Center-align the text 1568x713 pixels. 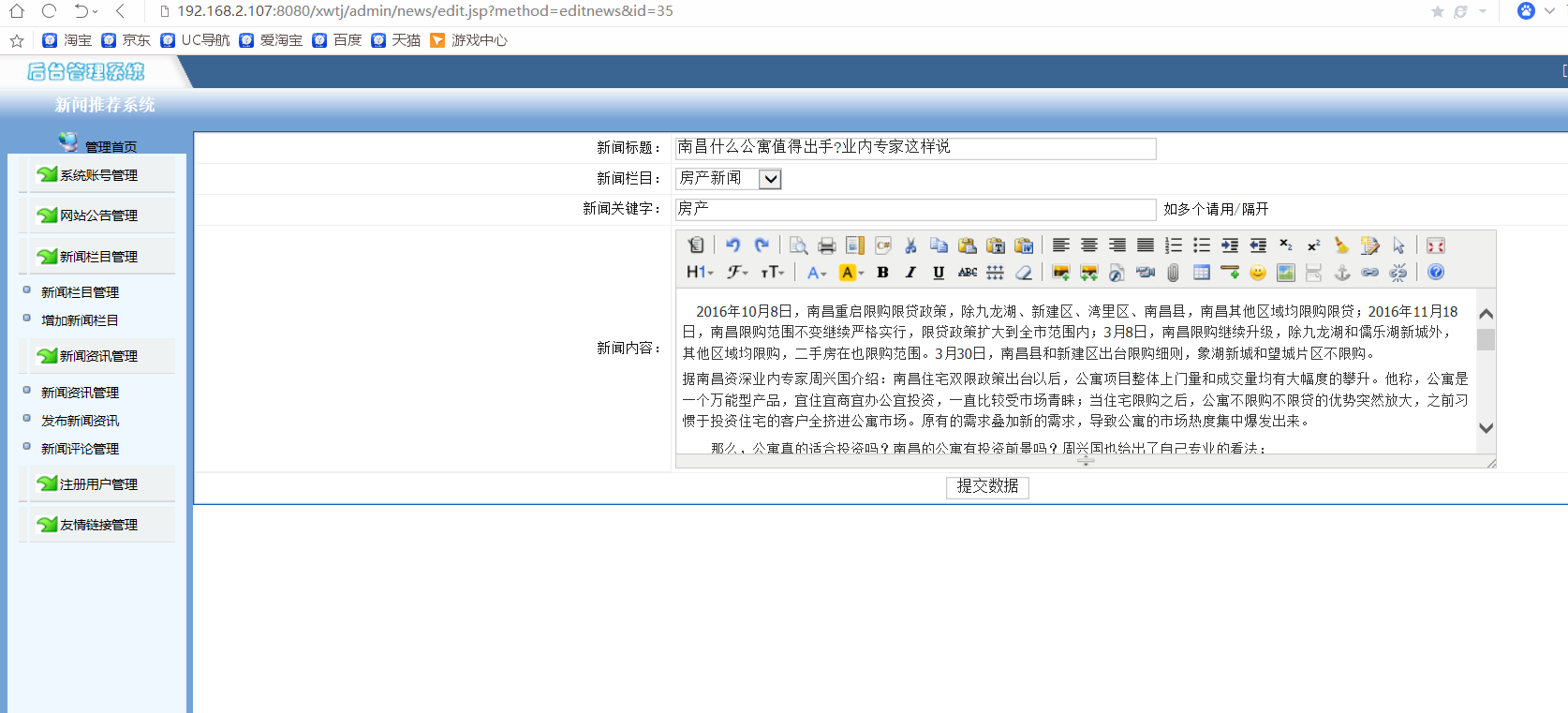[x=1088, y=245]
